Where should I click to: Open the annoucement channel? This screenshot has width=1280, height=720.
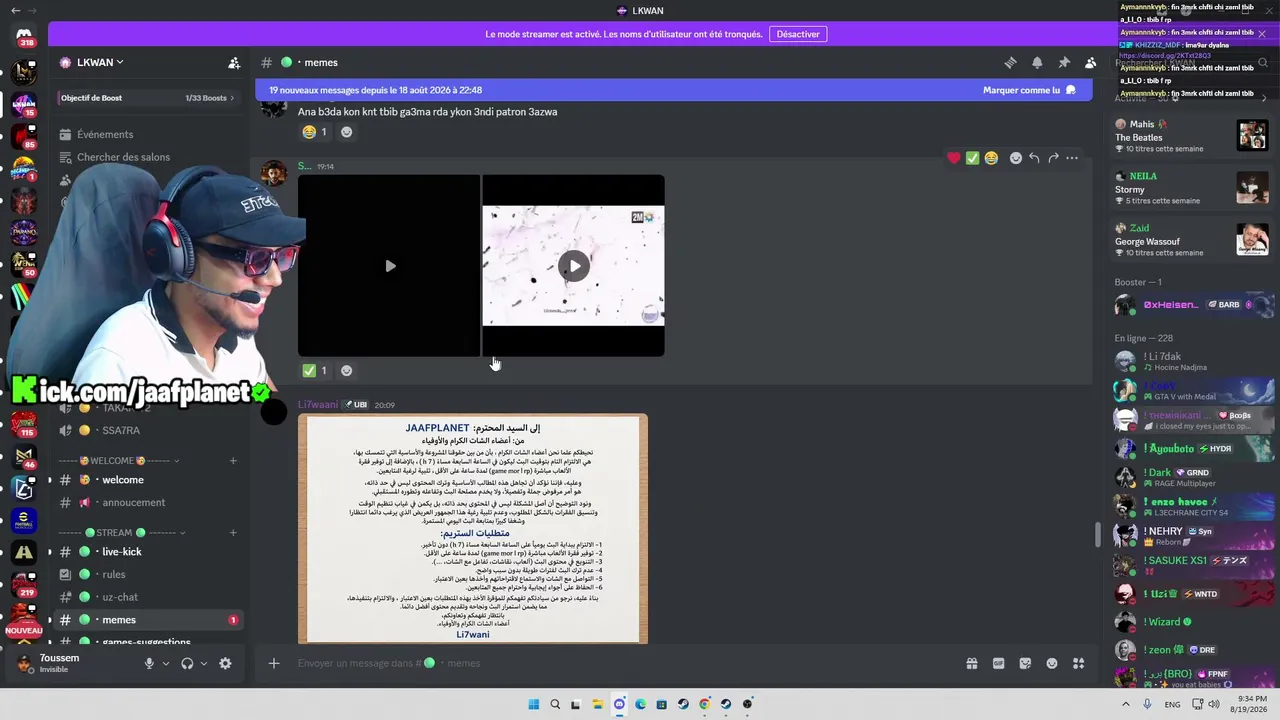(x=148, y=503)
